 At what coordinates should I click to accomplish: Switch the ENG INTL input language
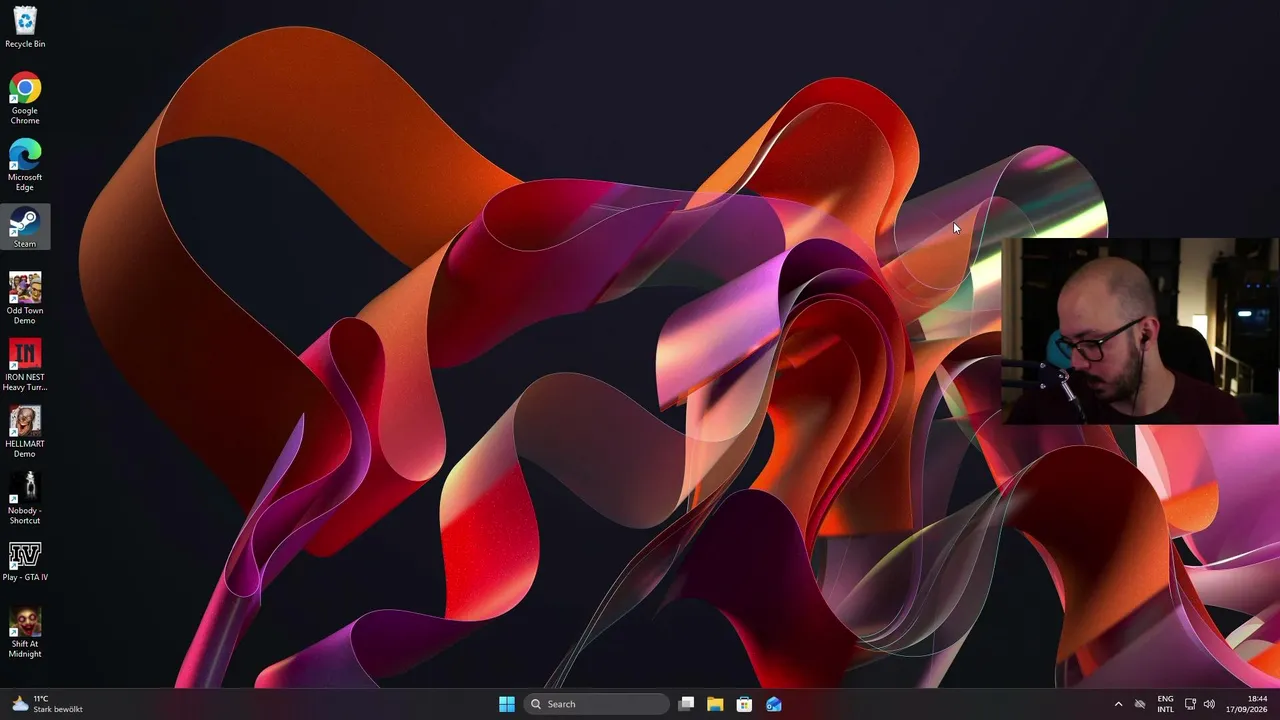click(x=1165, y=704)
